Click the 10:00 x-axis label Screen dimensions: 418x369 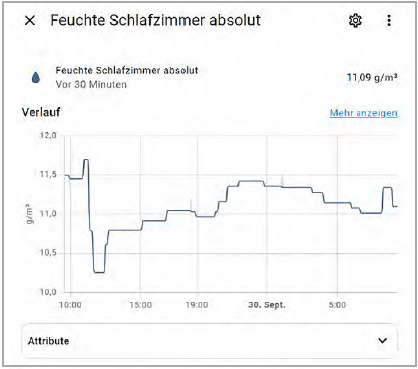(70, 305)
